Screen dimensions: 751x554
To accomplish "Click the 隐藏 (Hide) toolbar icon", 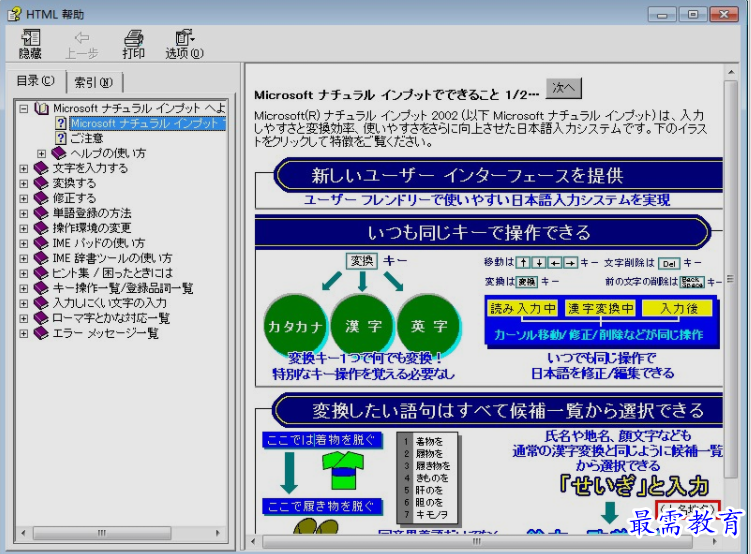I will click(30, 44).
